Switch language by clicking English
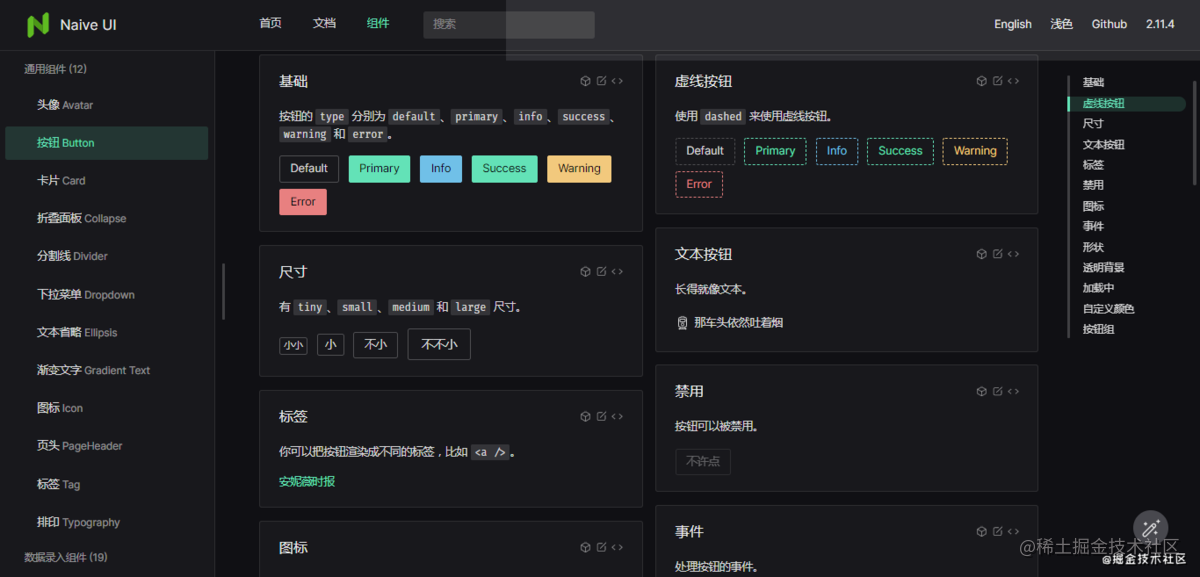Screen dimensions: 1200x577 1012,23
